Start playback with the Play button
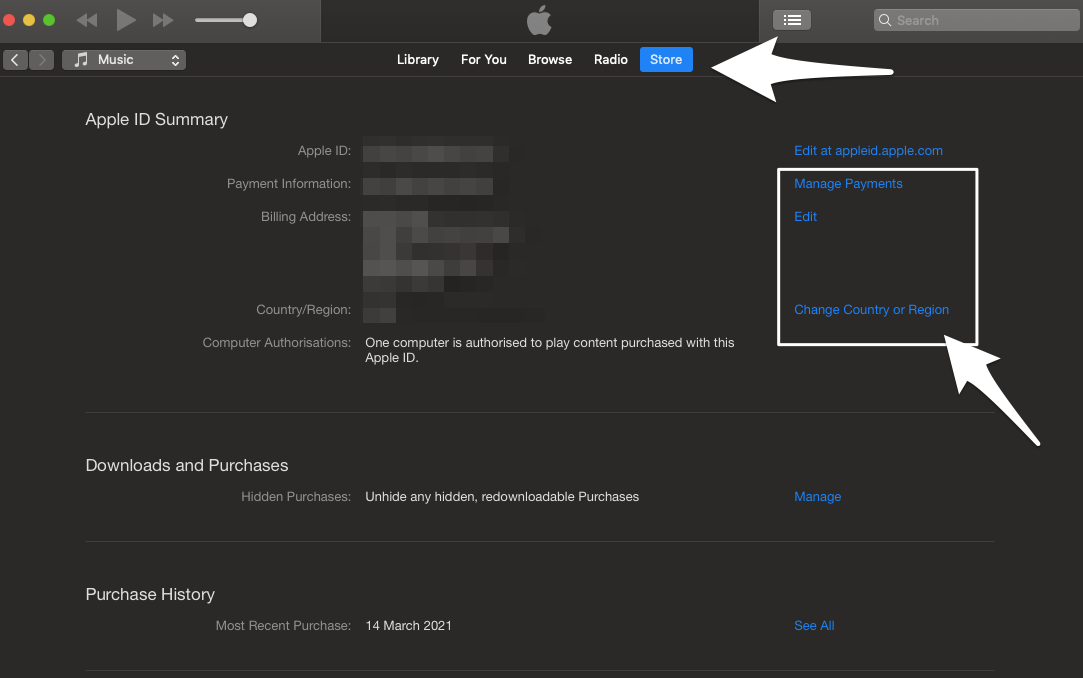1083x678 pixels. pyautogui.click(x=126, y=20)
